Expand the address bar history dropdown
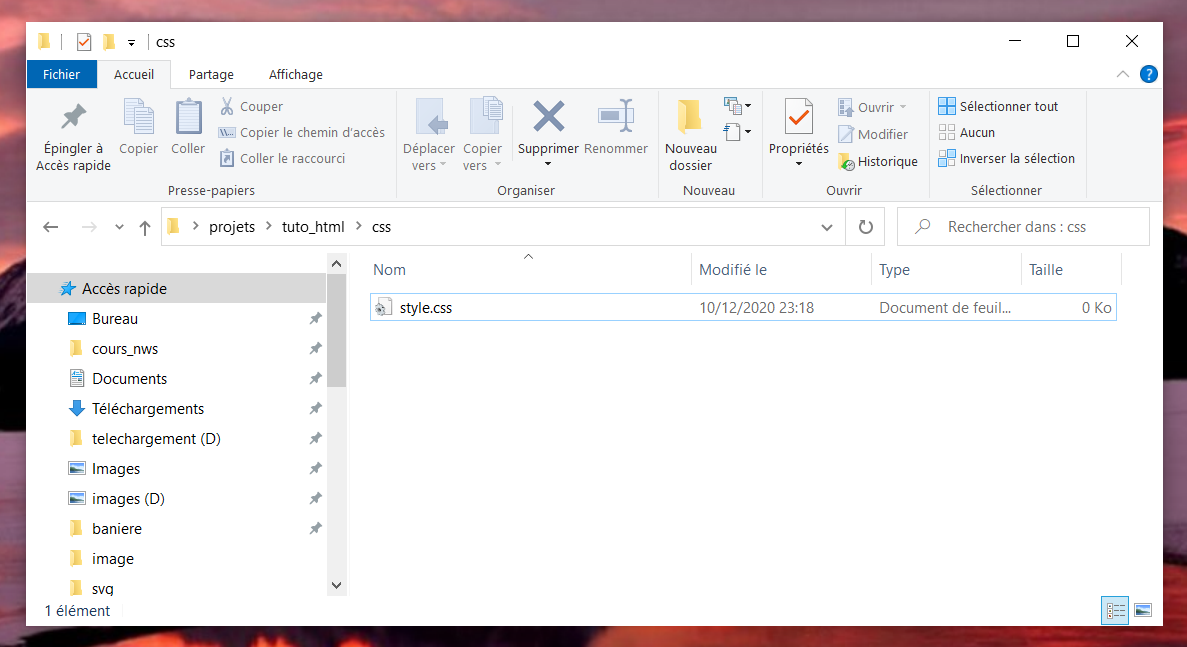The height and width of the screenshot is (647, 1187). click(827, 227)
